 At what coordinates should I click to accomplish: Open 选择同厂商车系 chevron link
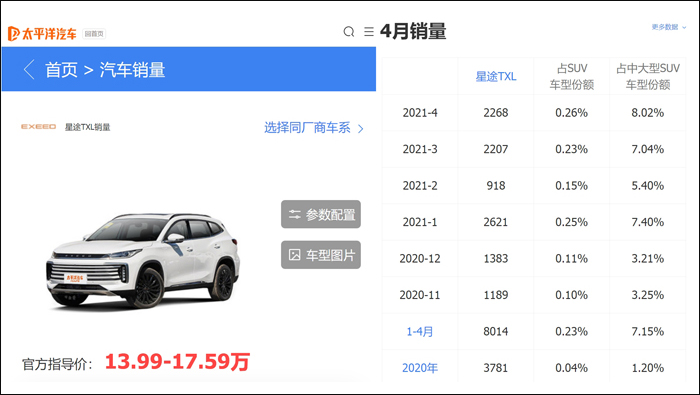point(314,128)
